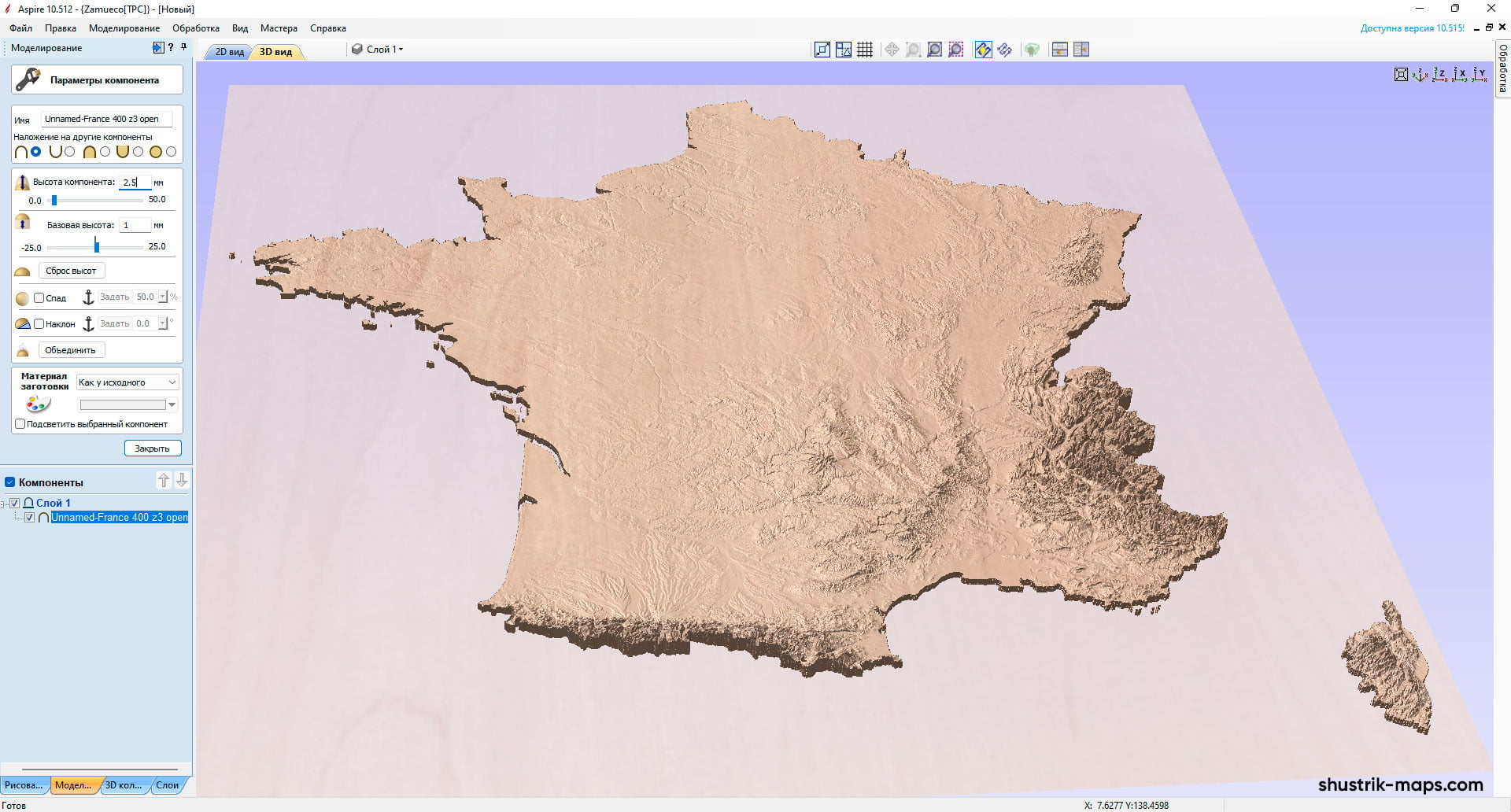Switch to the 3D кол... tab
The width and height of the screenshot is (1511, 812).
[124, 785]
